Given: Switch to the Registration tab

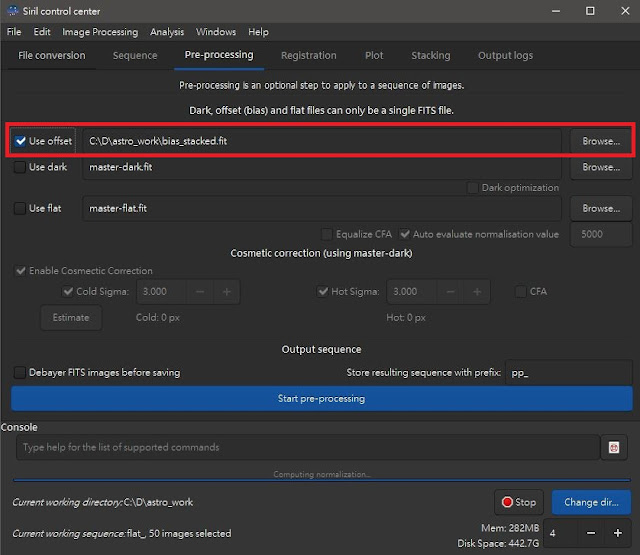Looking at the screenshot, I should (x=309, y=56).
